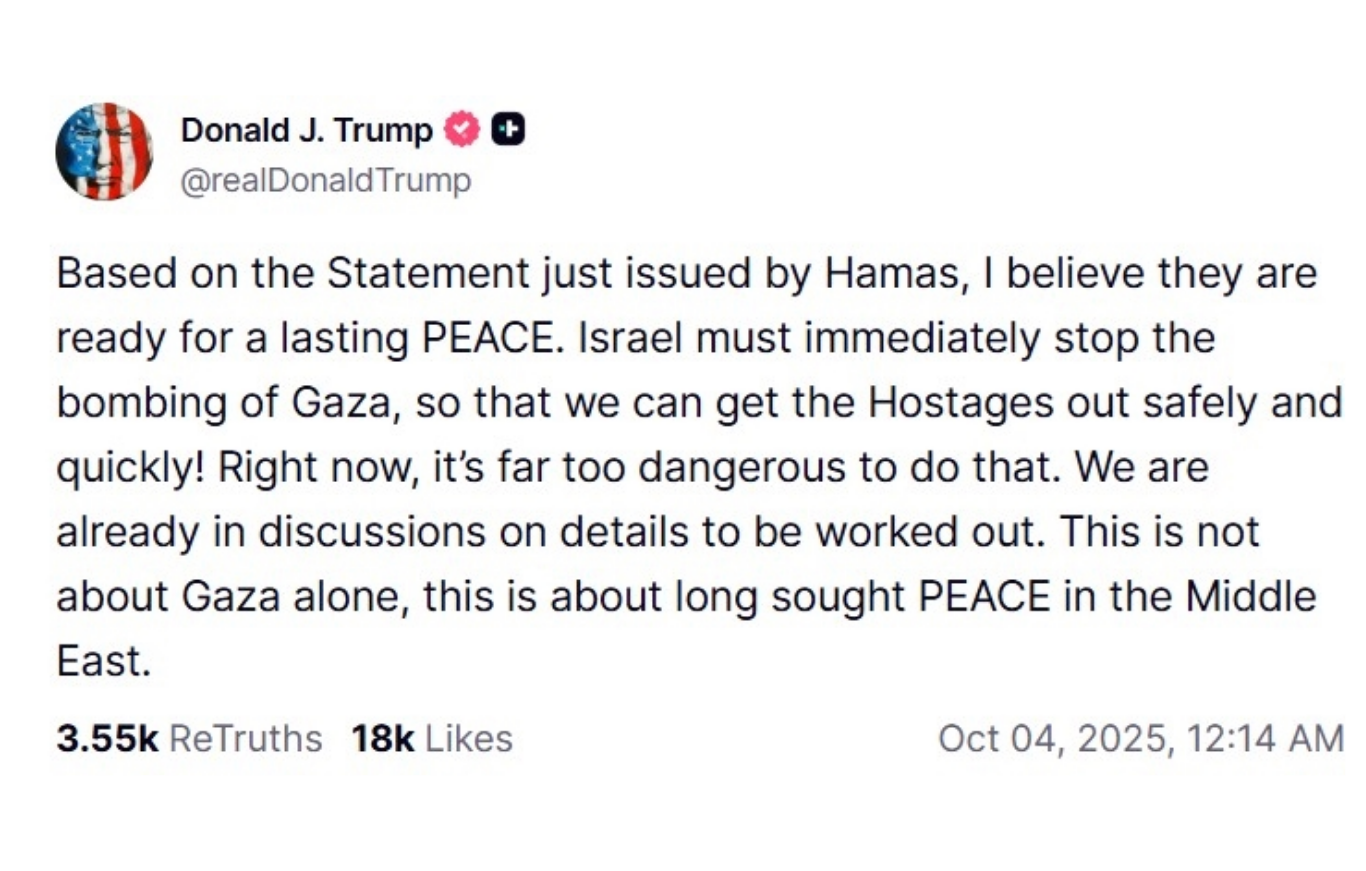Screen dimensions: 1366x871
Task: Click the first capitalized PEACE word
Action: click(484, 339)
